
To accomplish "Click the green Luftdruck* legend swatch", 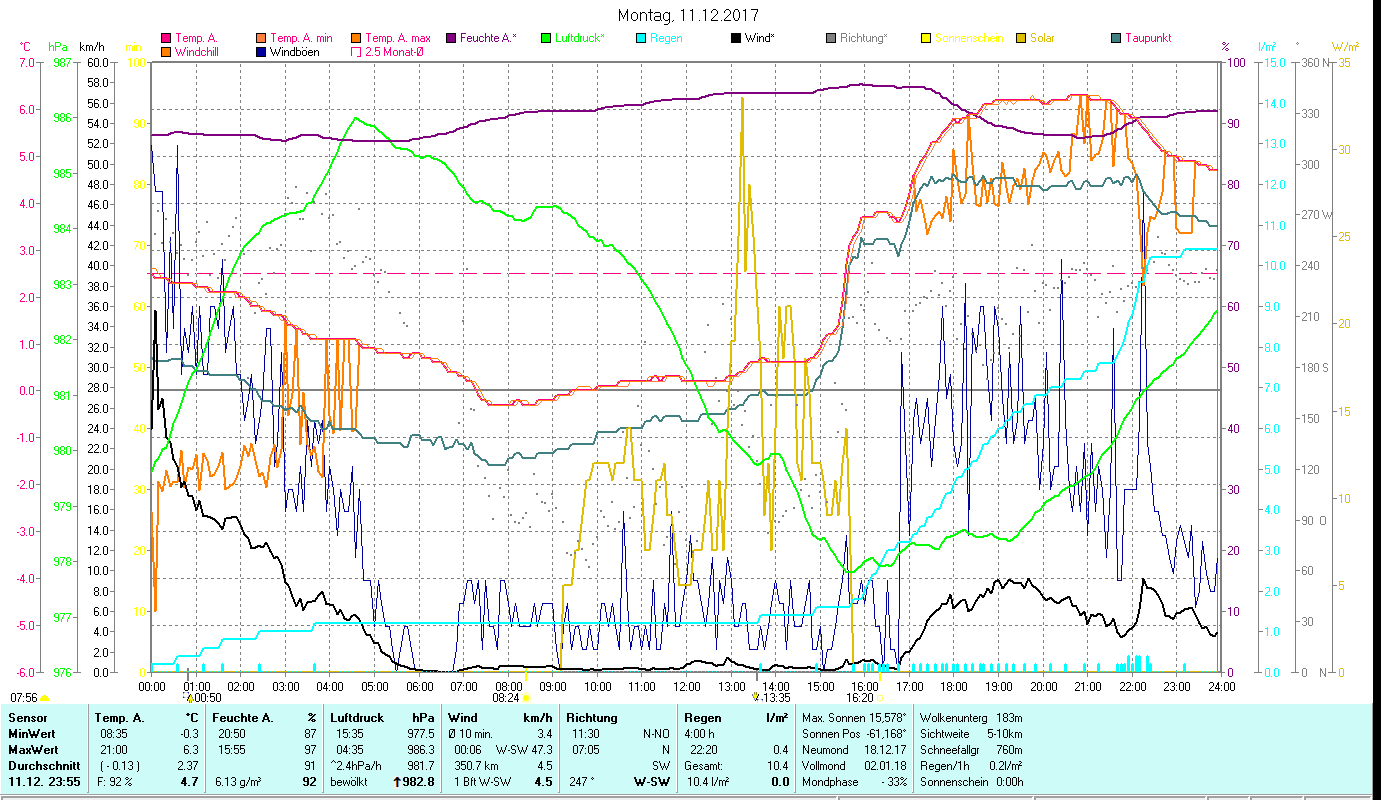I will click(546, 38).
